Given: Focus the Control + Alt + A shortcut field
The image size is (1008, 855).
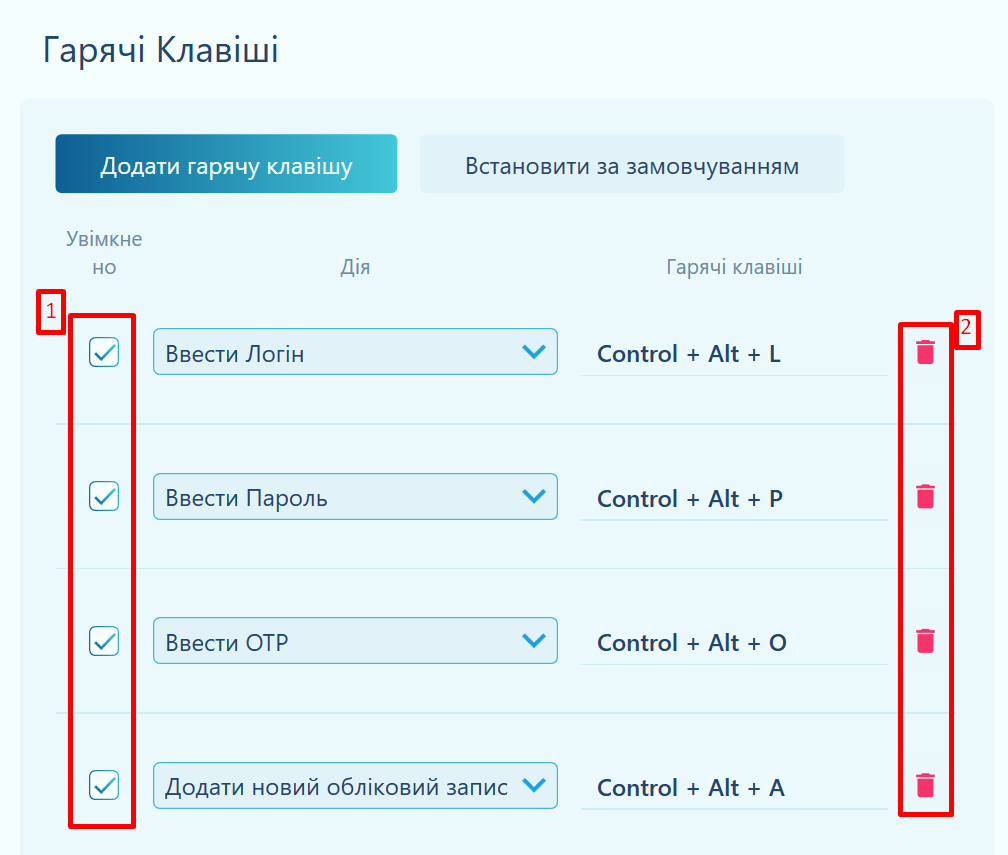Looking at the screenshot, I should 734,788.
